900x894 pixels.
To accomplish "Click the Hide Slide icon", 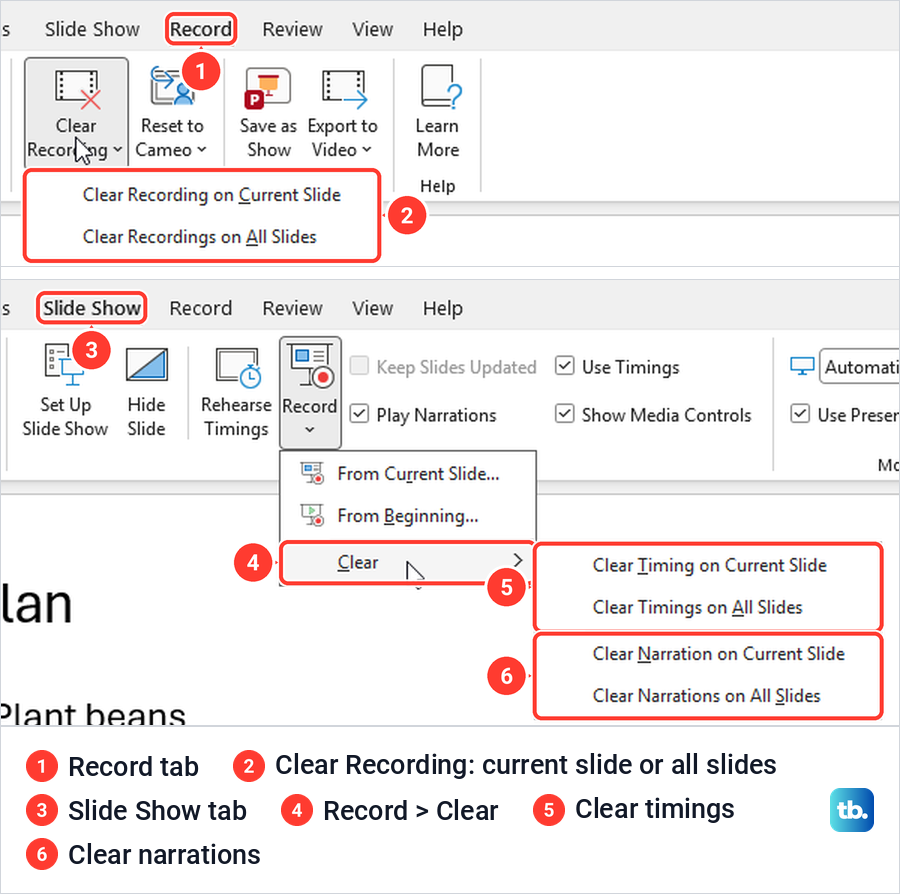I will (x=147, y=364).
